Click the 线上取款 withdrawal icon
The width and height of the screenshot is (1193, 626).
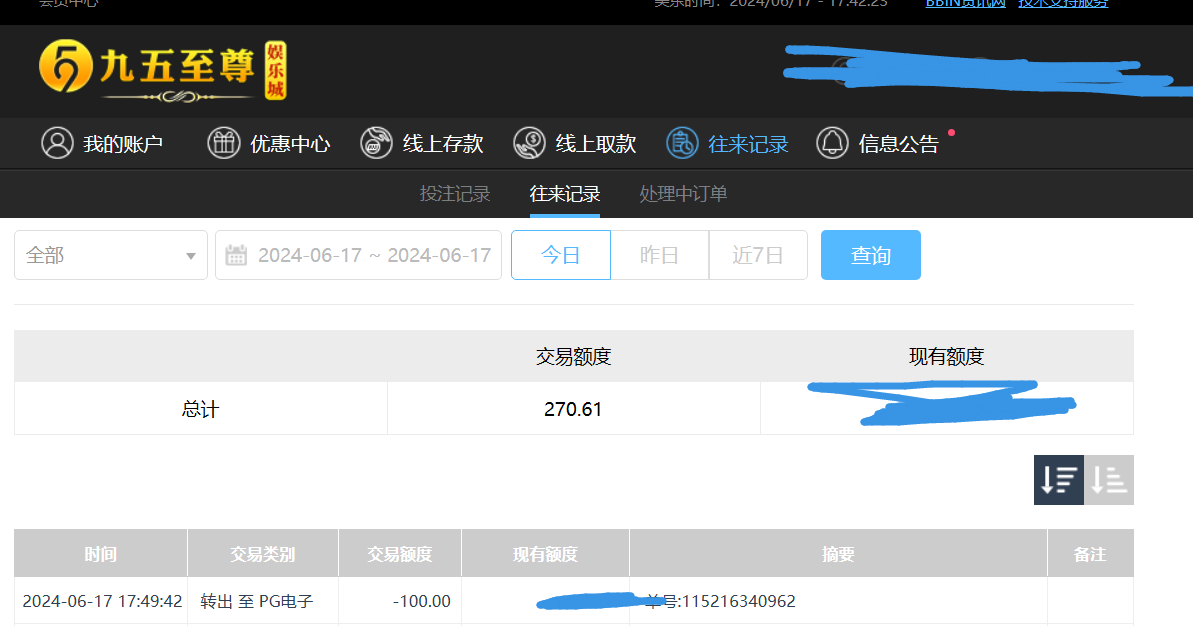click(529, 143)
